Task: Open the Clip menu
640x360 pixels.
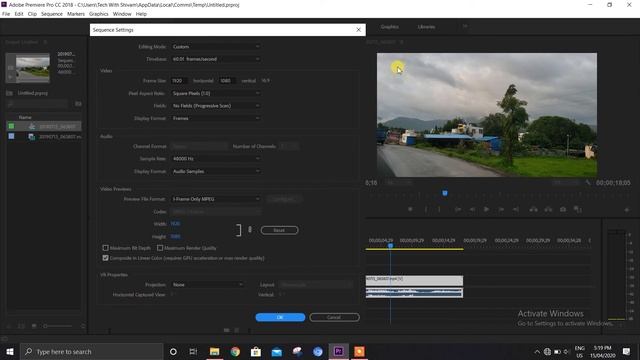Action: 32,14
